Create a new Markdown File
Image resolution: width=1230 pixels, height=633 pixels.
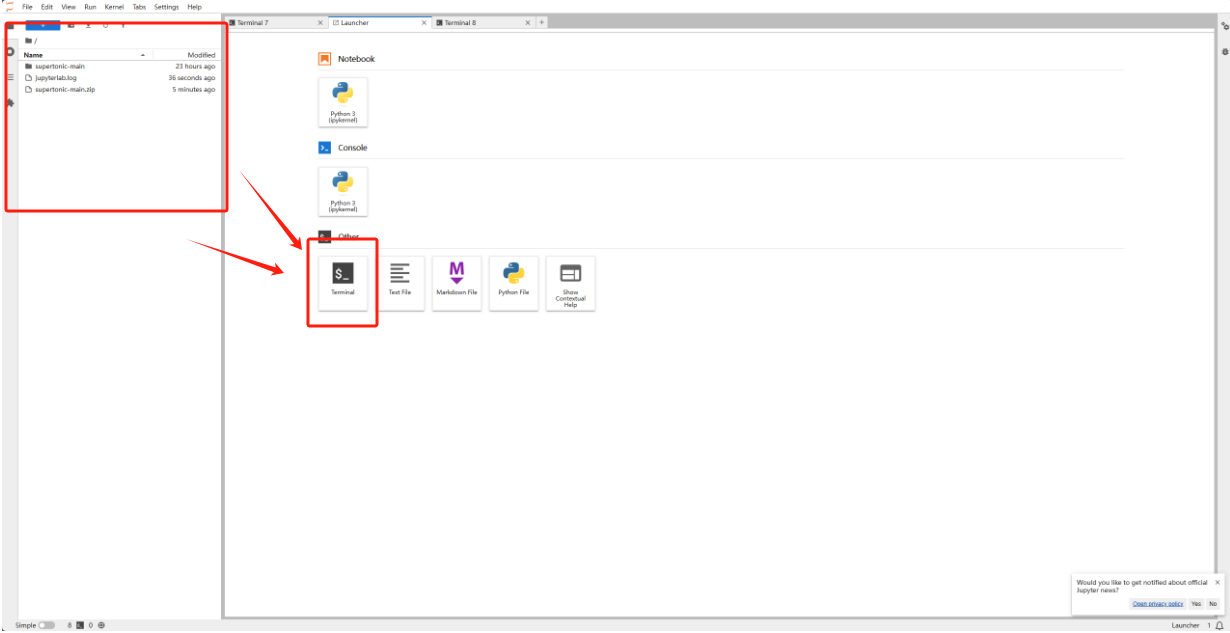click(x=457, y=283)
